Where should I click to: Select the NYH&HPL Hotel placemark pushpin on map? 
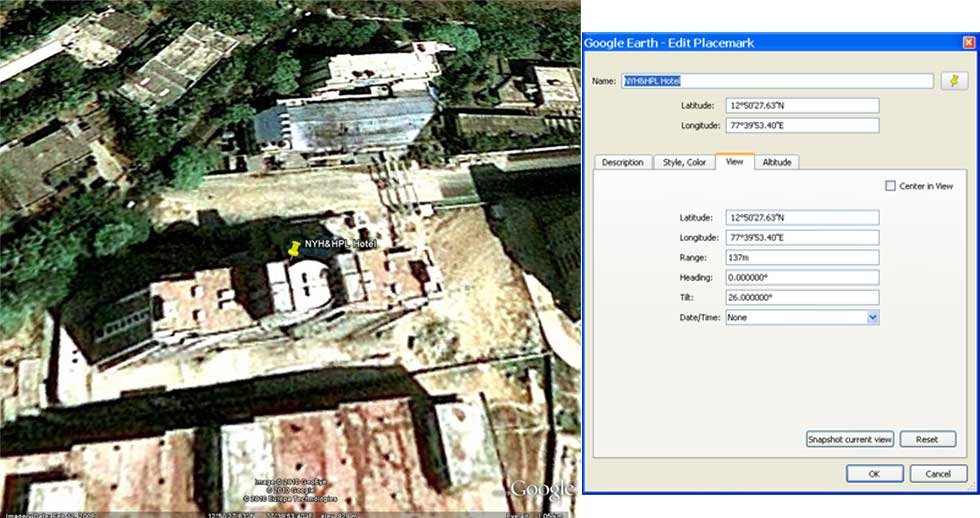pos(294,249)
